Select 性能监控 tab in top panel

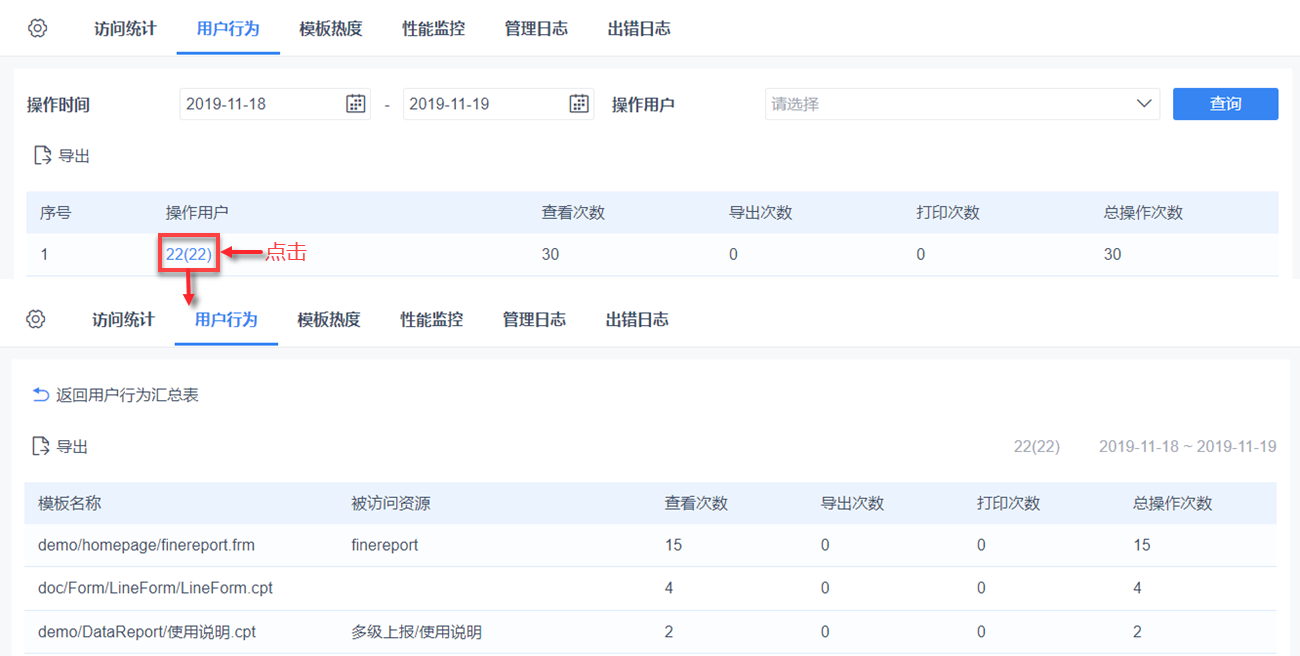(x=433, y=28)
